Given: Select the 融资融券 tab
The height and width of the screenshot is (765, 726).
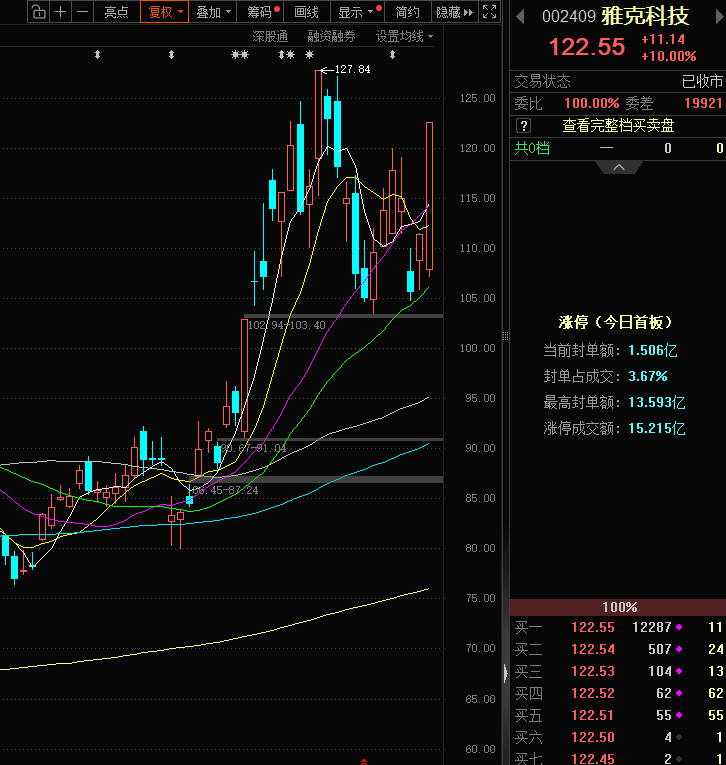Looking at the screenshot, I should pyautogui.click(x=331, y=37).
